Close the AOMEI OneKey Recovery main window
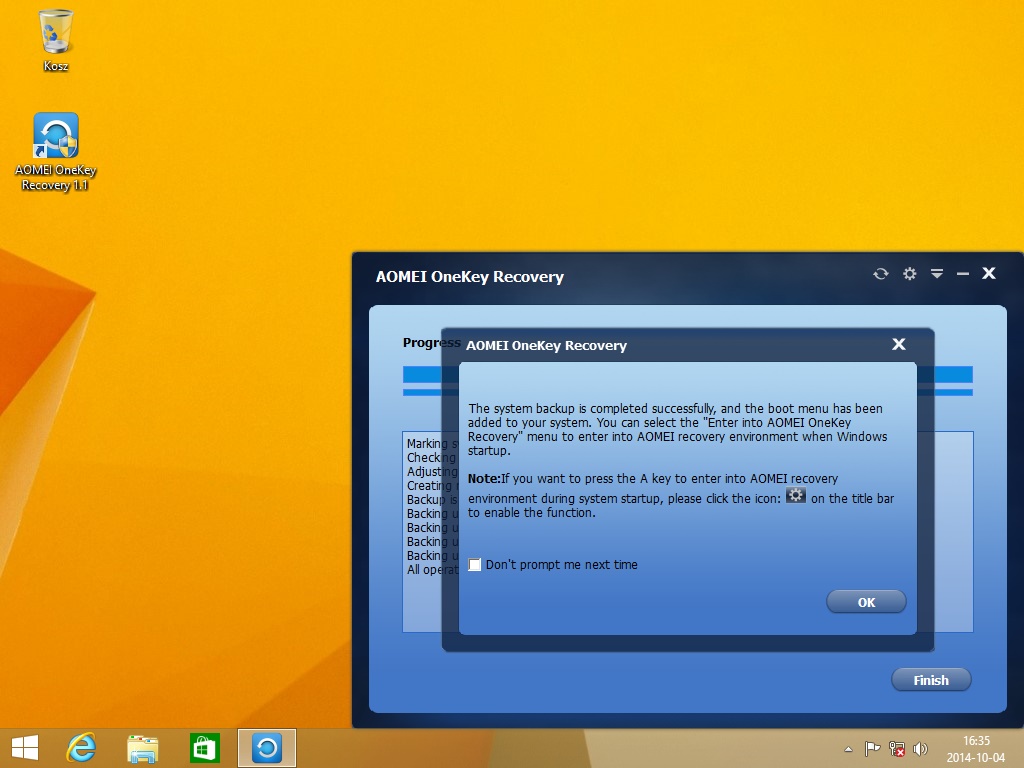 [989, 273]
